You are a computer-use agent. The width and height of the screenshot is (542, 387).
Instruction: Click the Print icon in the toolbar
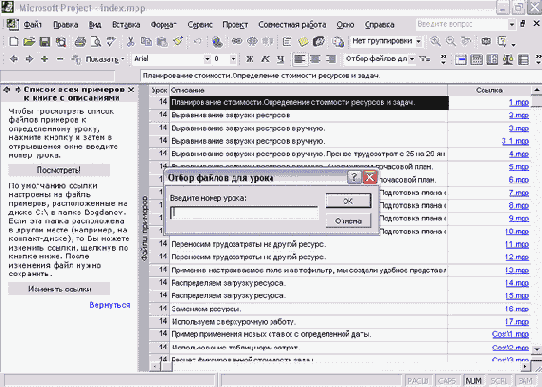[80, 42]
